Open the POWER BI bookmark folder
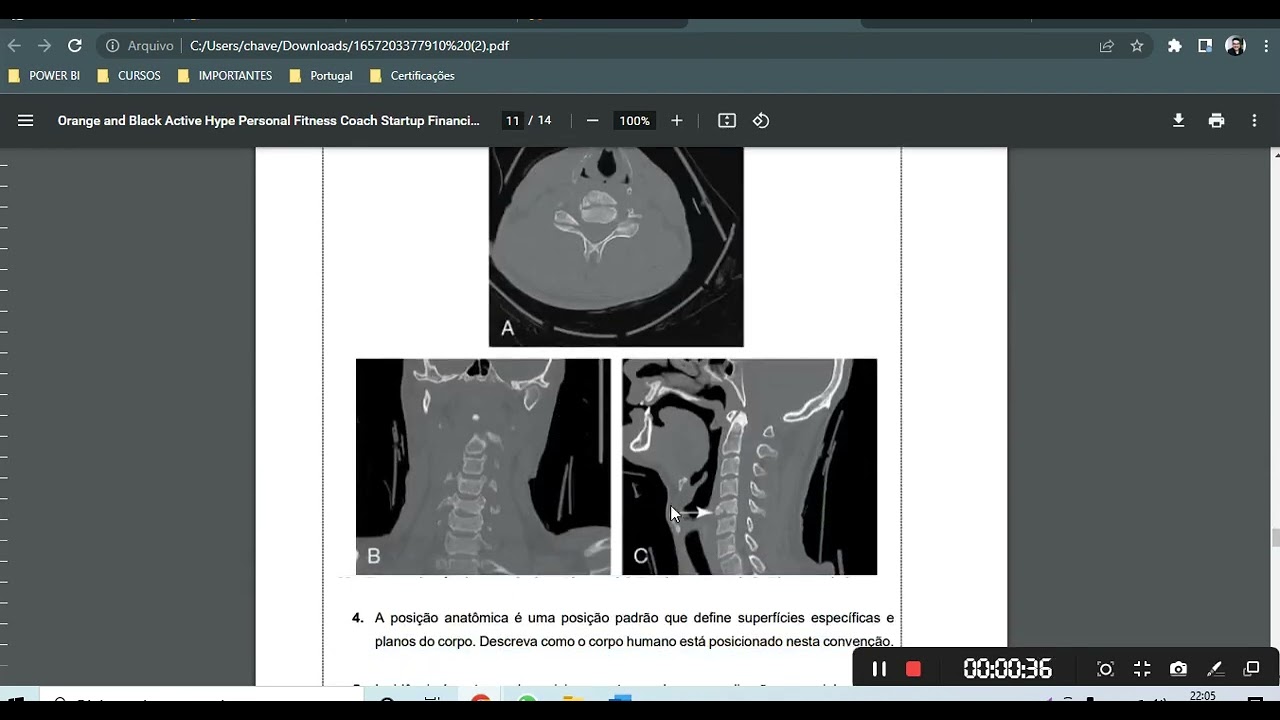 click(x=44, y=76)
